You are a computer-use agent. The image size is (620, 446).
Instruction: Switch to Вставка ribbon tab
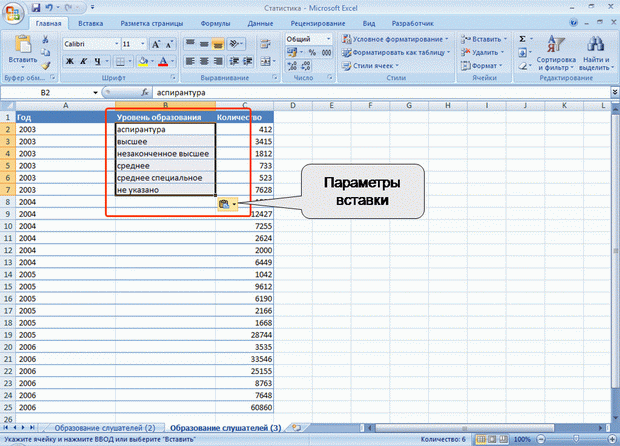pyautogui.click(x=91, y=23)
